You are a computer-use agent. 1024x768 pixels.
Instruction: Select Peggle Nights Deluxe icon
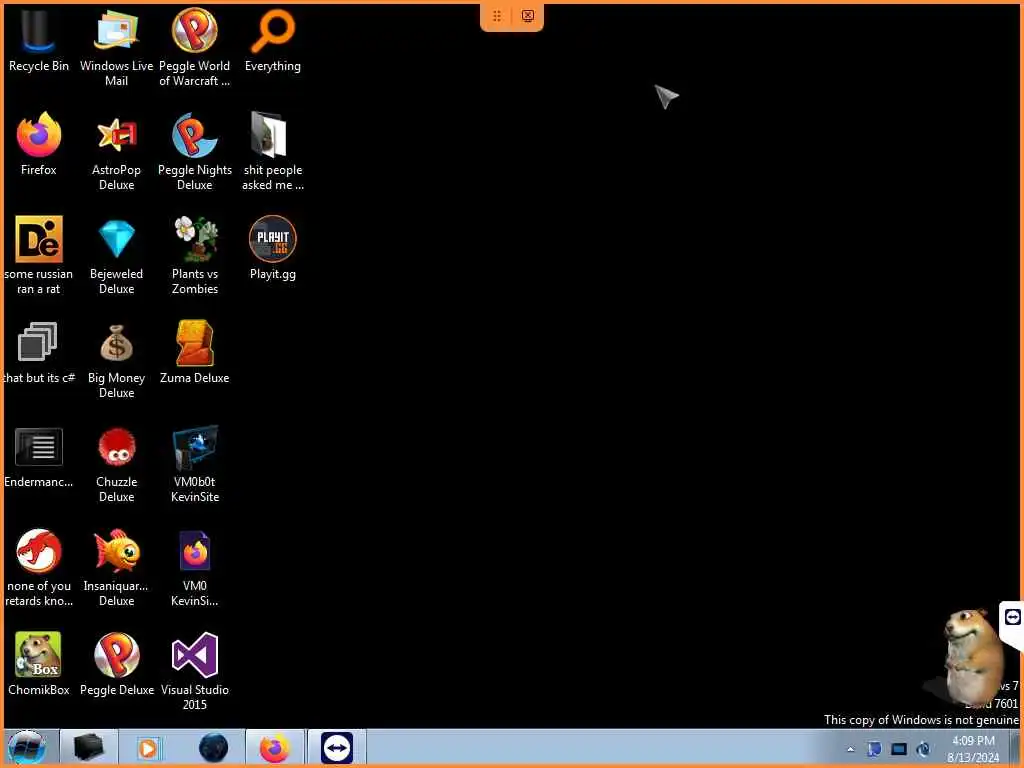tap(195, 152)
